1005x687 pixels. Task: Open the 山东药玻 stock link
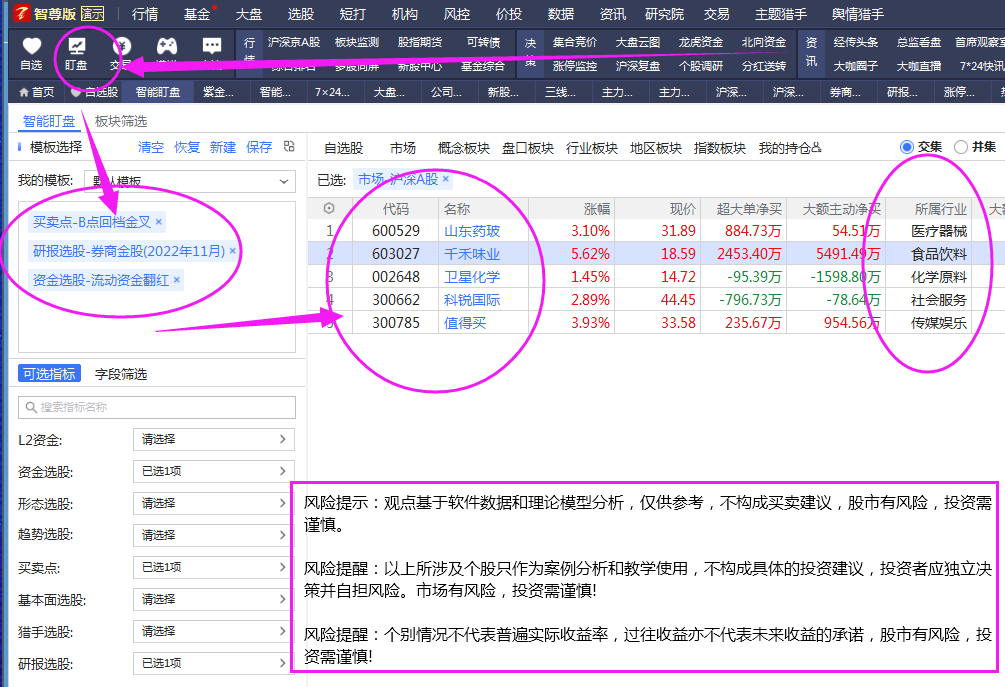tap(472, 231)
